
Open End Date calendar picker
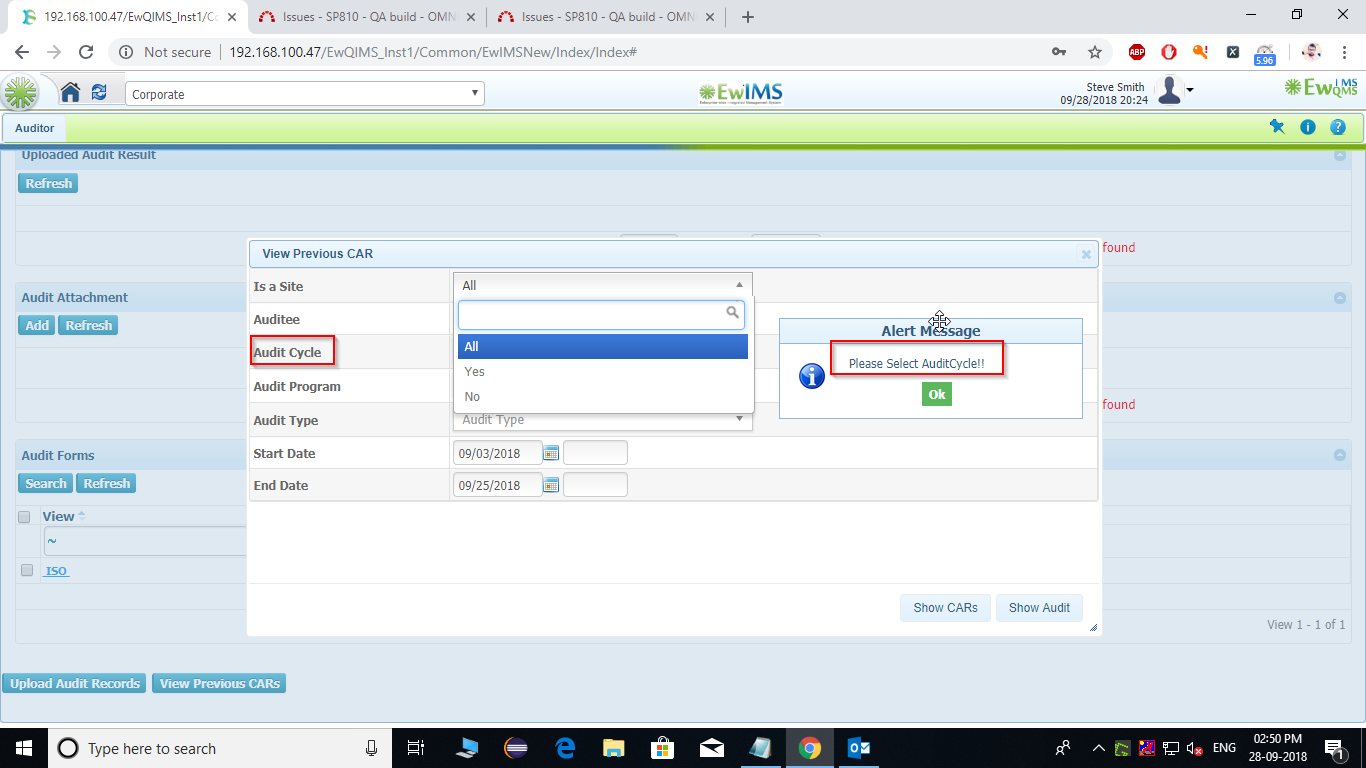pyautogui.click(x=551, y=485)
